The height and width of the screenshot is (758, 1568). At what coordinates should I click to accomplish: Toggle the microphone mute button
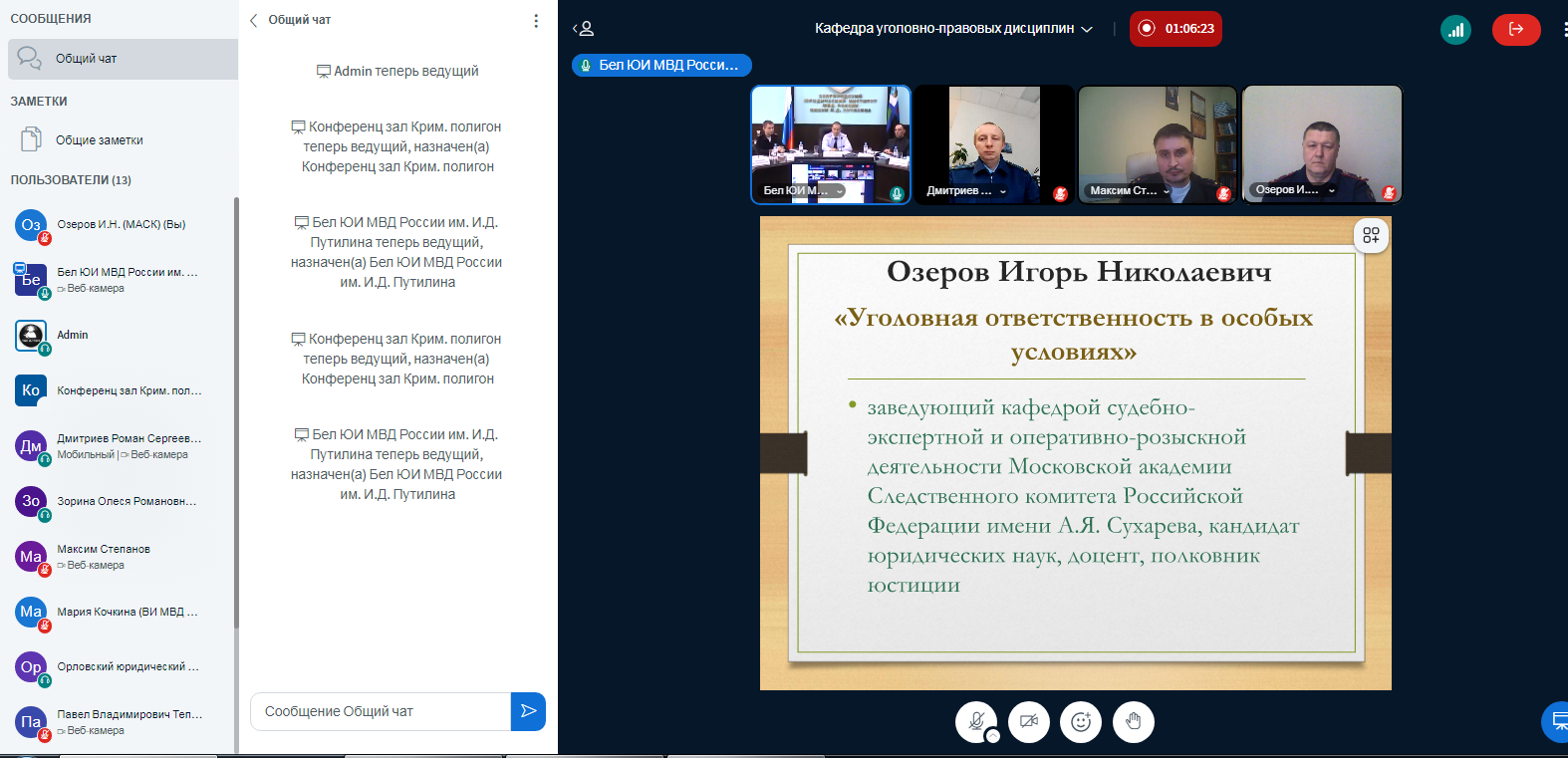click(x=976, y=722)
